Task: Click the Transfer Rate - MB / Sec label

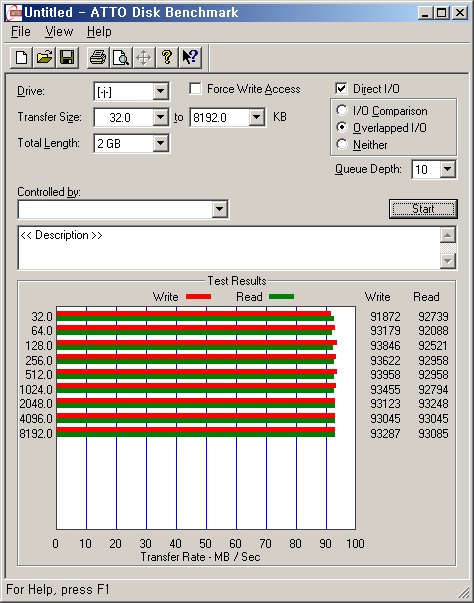Action: (x=200, y=557)
